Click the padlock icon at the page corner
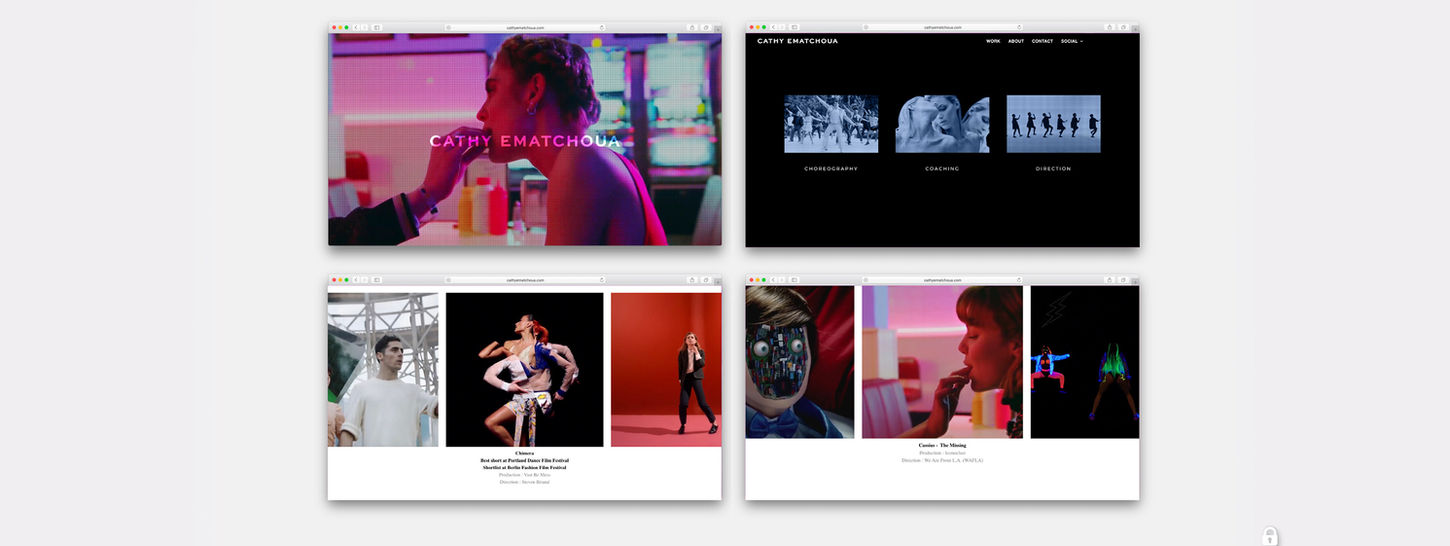Viewport: 1450px width, 546px height. pos(1270,536)
